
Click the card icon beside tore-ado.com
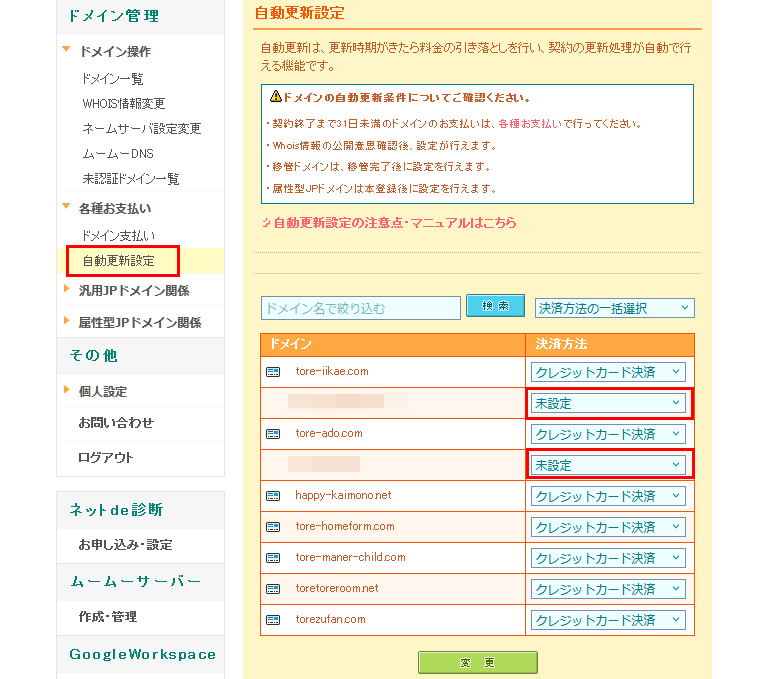pyautogui.click(x=273, y=434)
